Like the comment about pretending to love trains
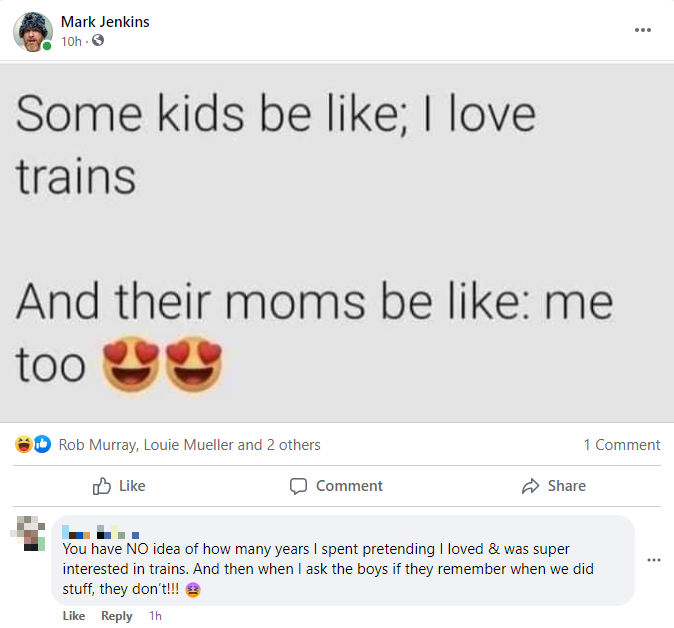Image resolution: width=674 pixels, height=628 pixels. [74, 616]
